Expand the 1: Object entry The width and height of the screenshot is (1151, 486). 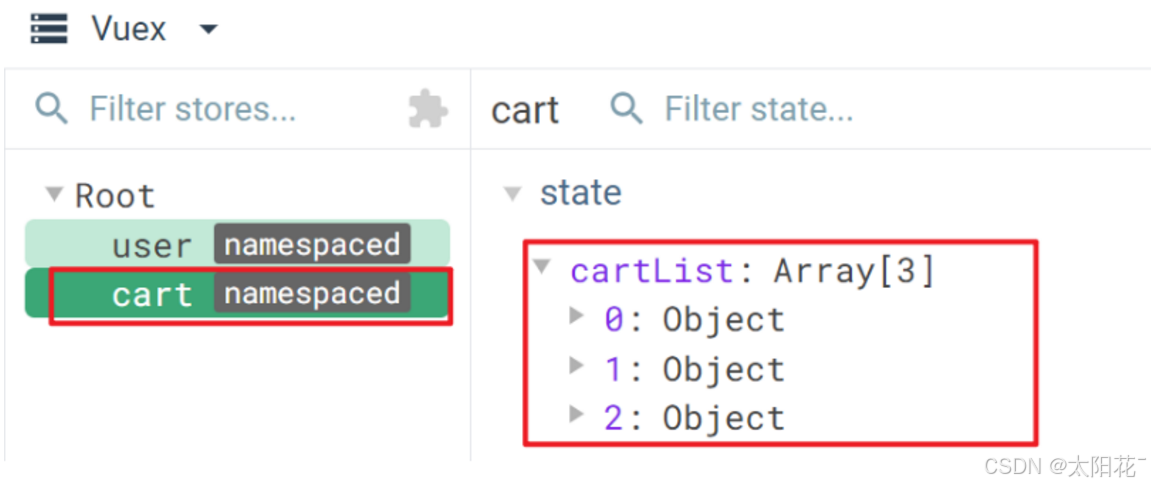(578, 365)
